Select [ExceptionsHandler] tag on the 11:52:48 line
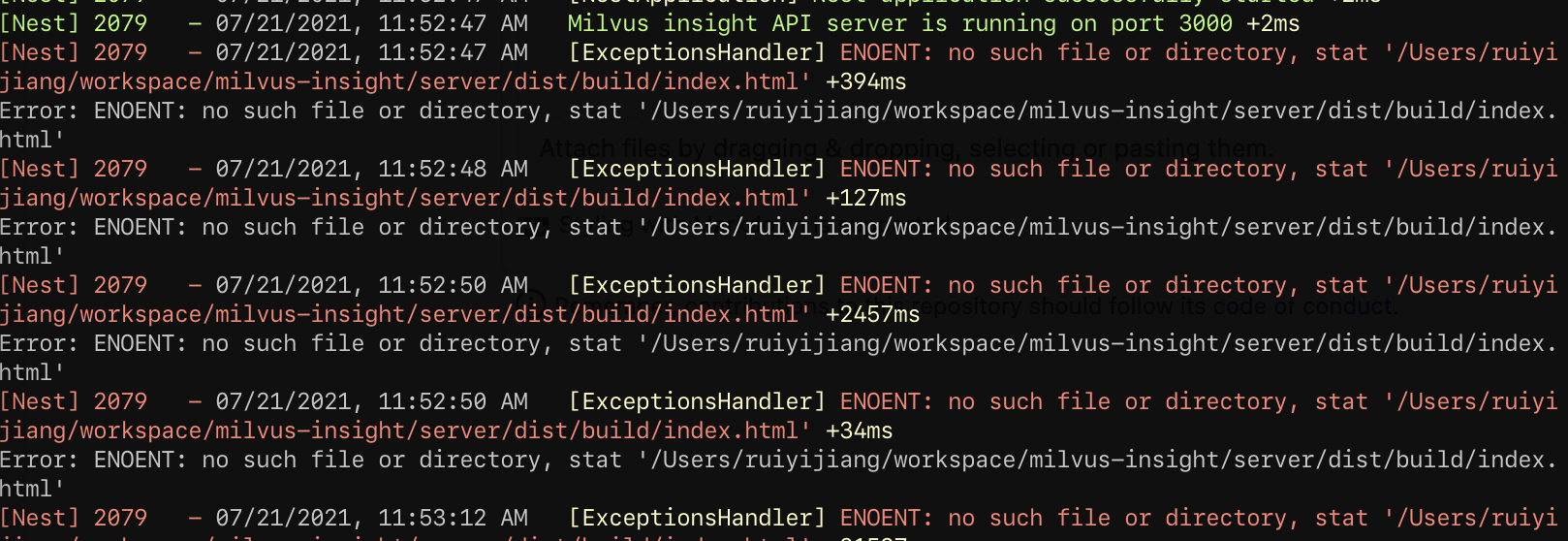The image size is (1568, 541). tap(697, 169)
